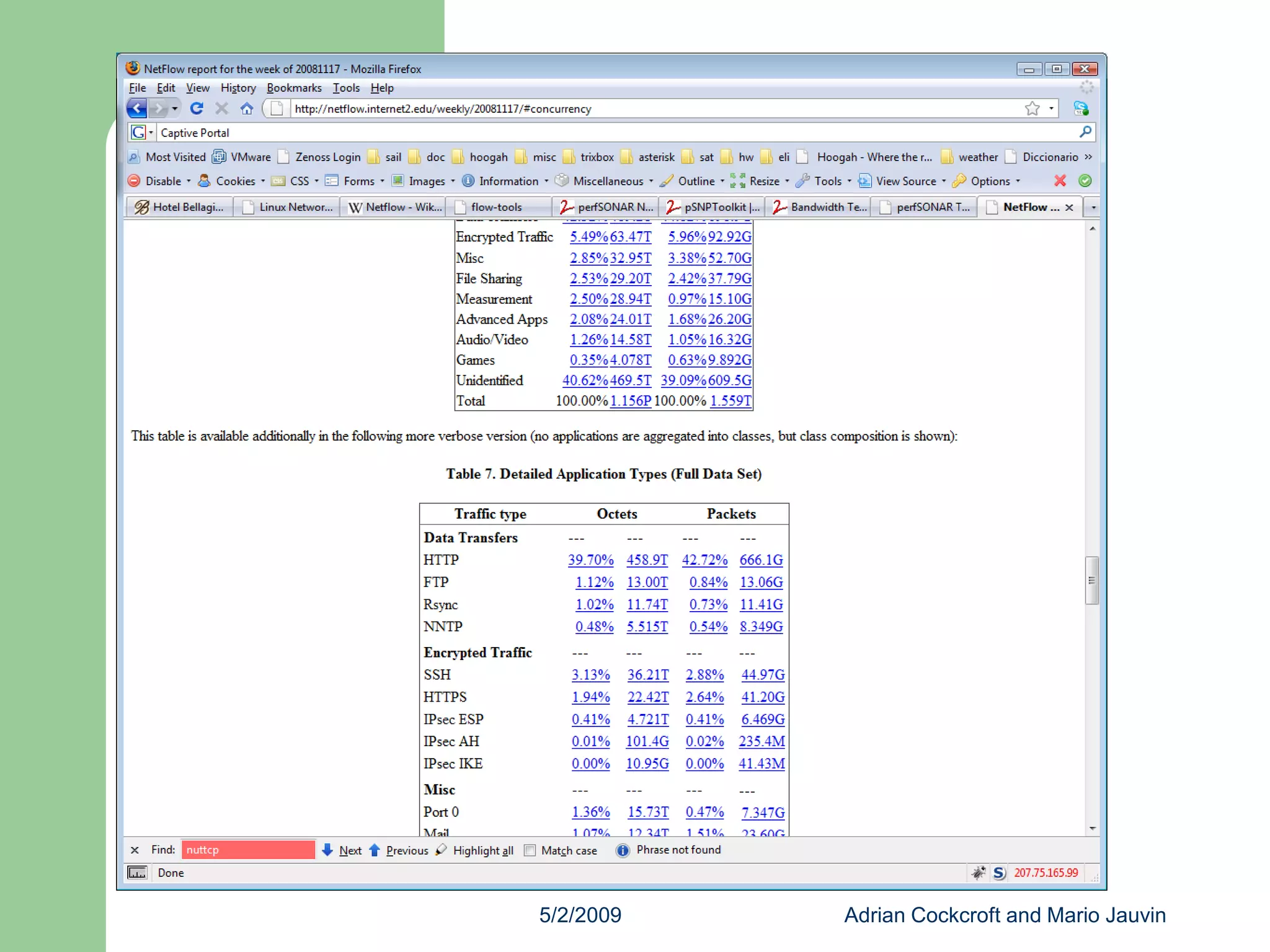The height and width of the screenshot is (952, 1270).
Task: Close the active NetFlow tab
Action: point(1069,208)
